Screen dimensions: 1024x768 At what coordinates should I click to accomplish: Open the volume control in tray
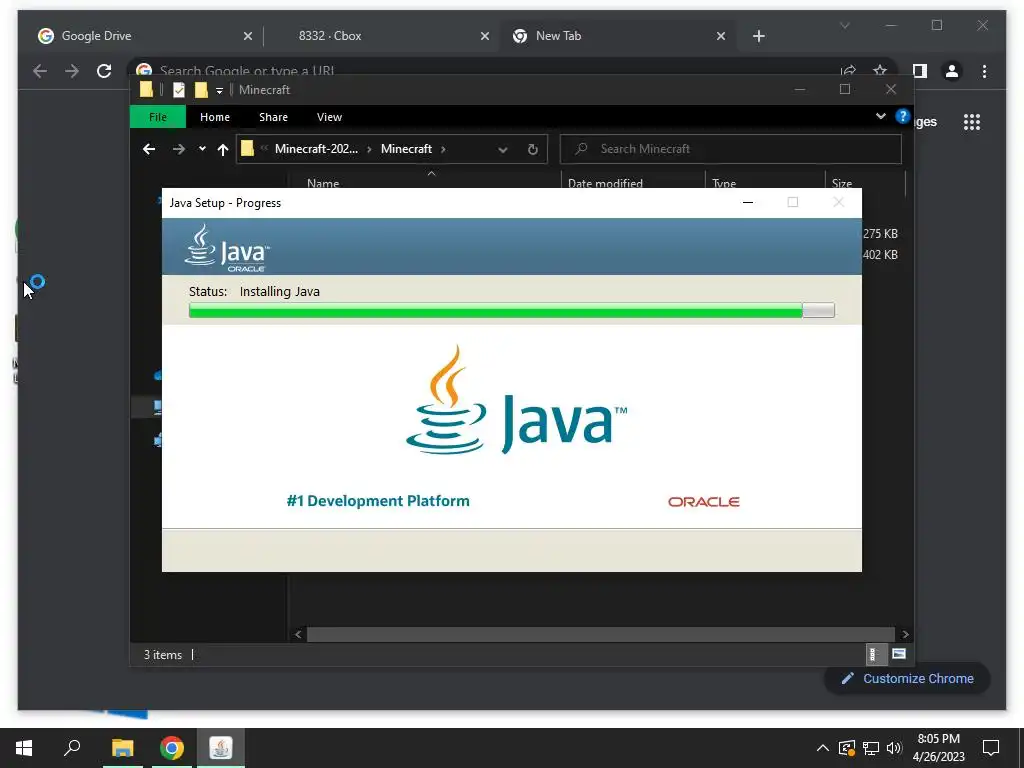[894, 748]
